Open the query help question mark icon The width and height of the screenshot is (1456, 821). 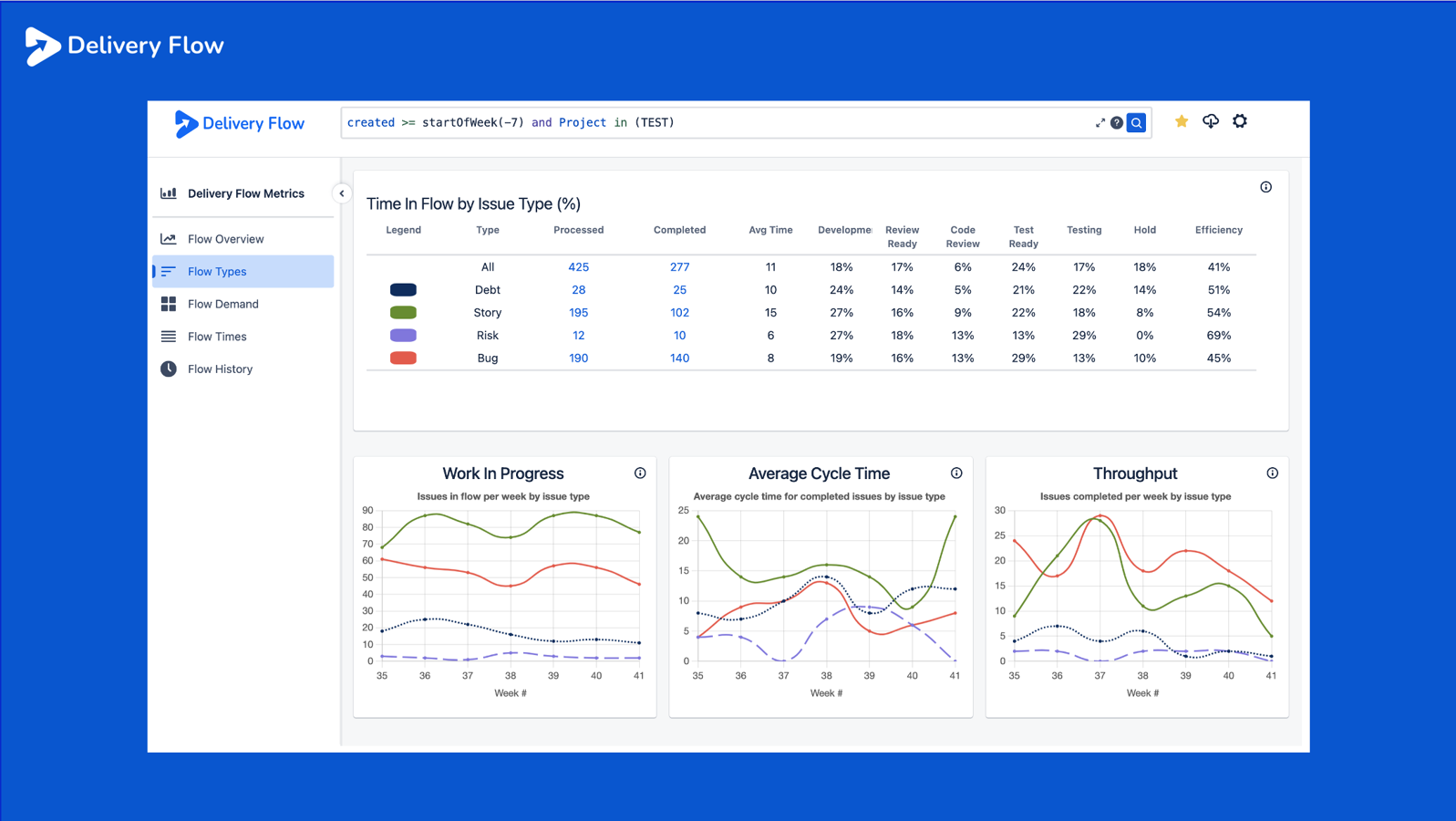pyautogui.click(x=1117, y=122)
